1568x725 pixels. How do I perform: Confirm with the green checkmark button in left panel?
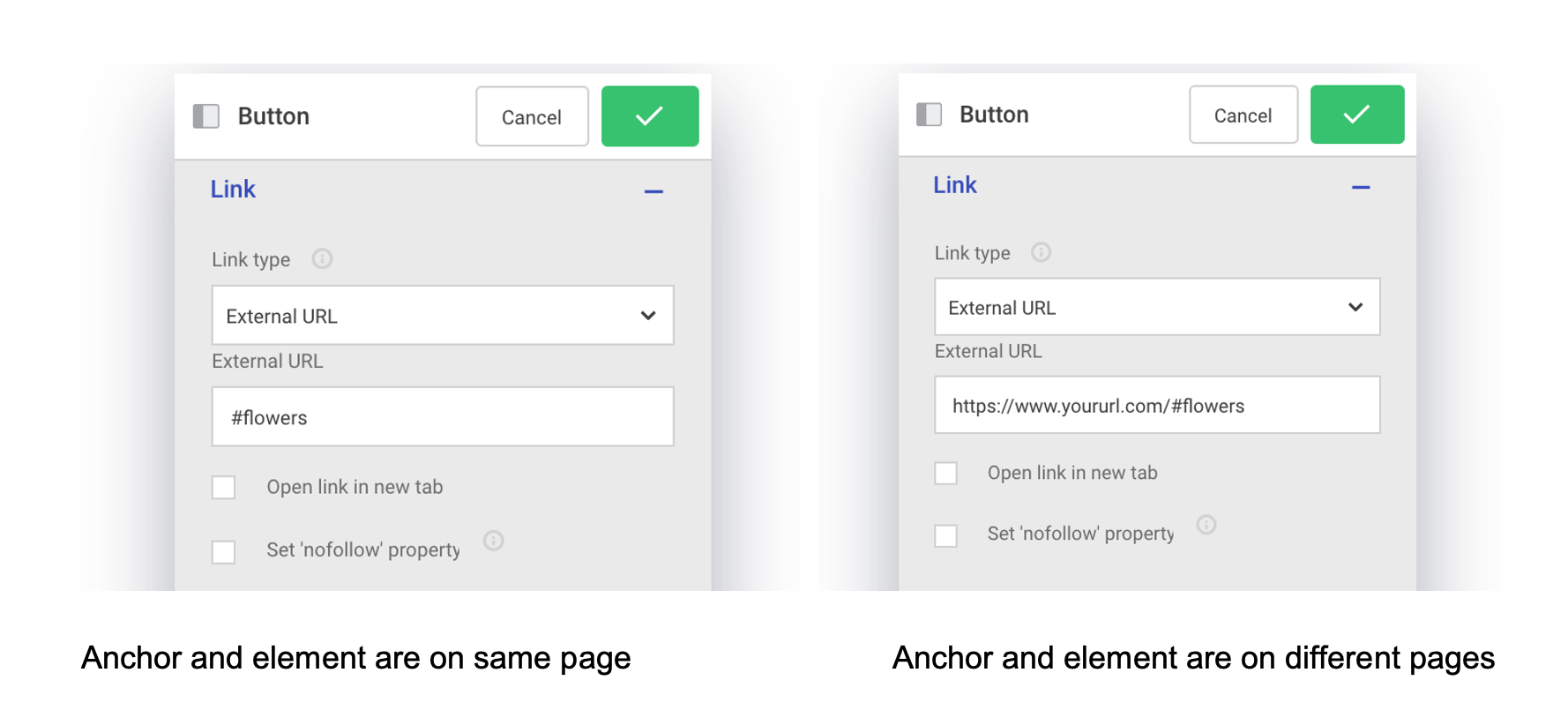pos(650,116)
